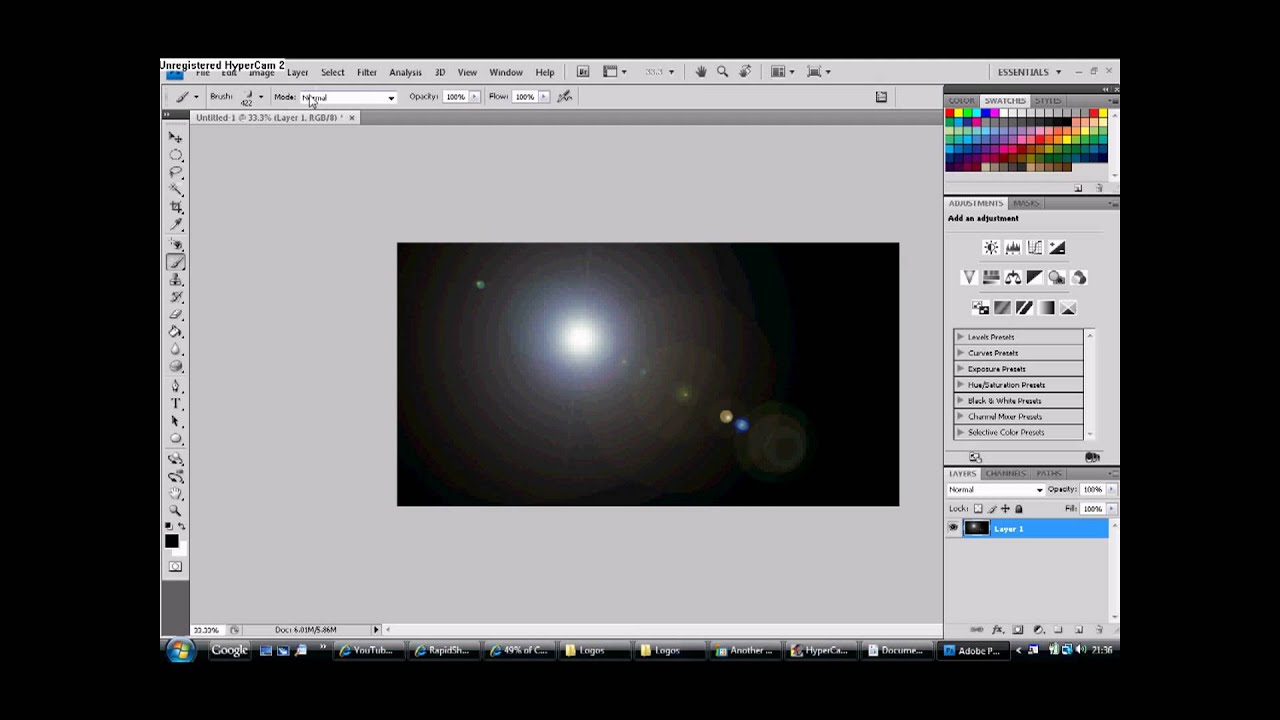The image size is (1280, 720).
Task: Select the Paint Bucket tool
Action: click(176, 332)
